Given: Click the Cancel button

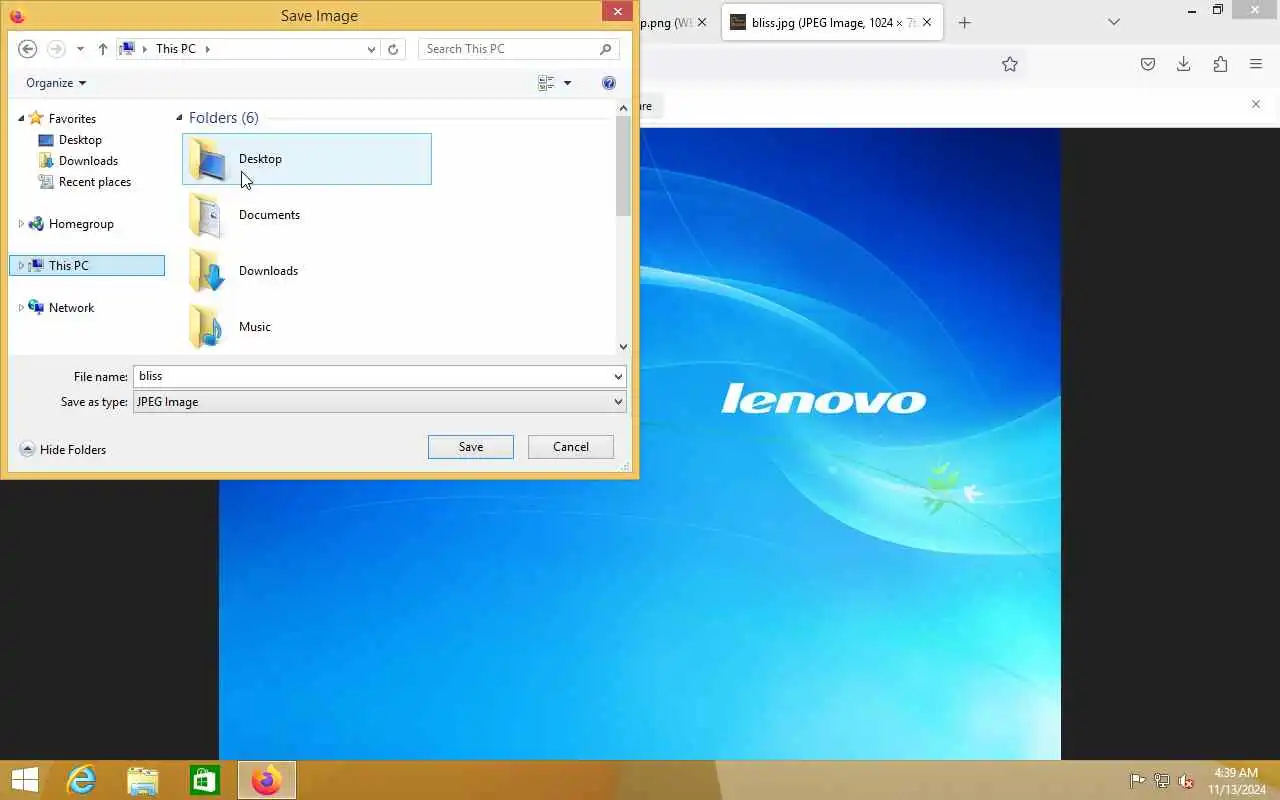Looking at the screenshot, I should [x=571, y=447].
